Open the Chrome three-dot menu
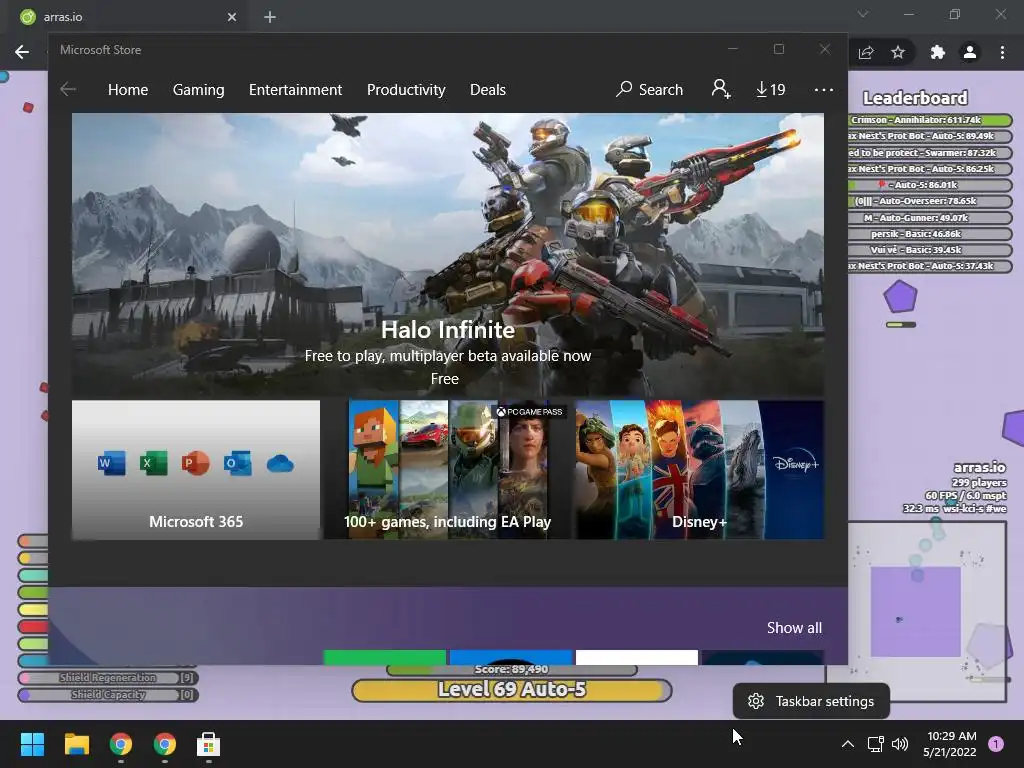Image resolution: width=1024 pixels, height=768 pixels. pyautogui.click(x=1002, y=52)
